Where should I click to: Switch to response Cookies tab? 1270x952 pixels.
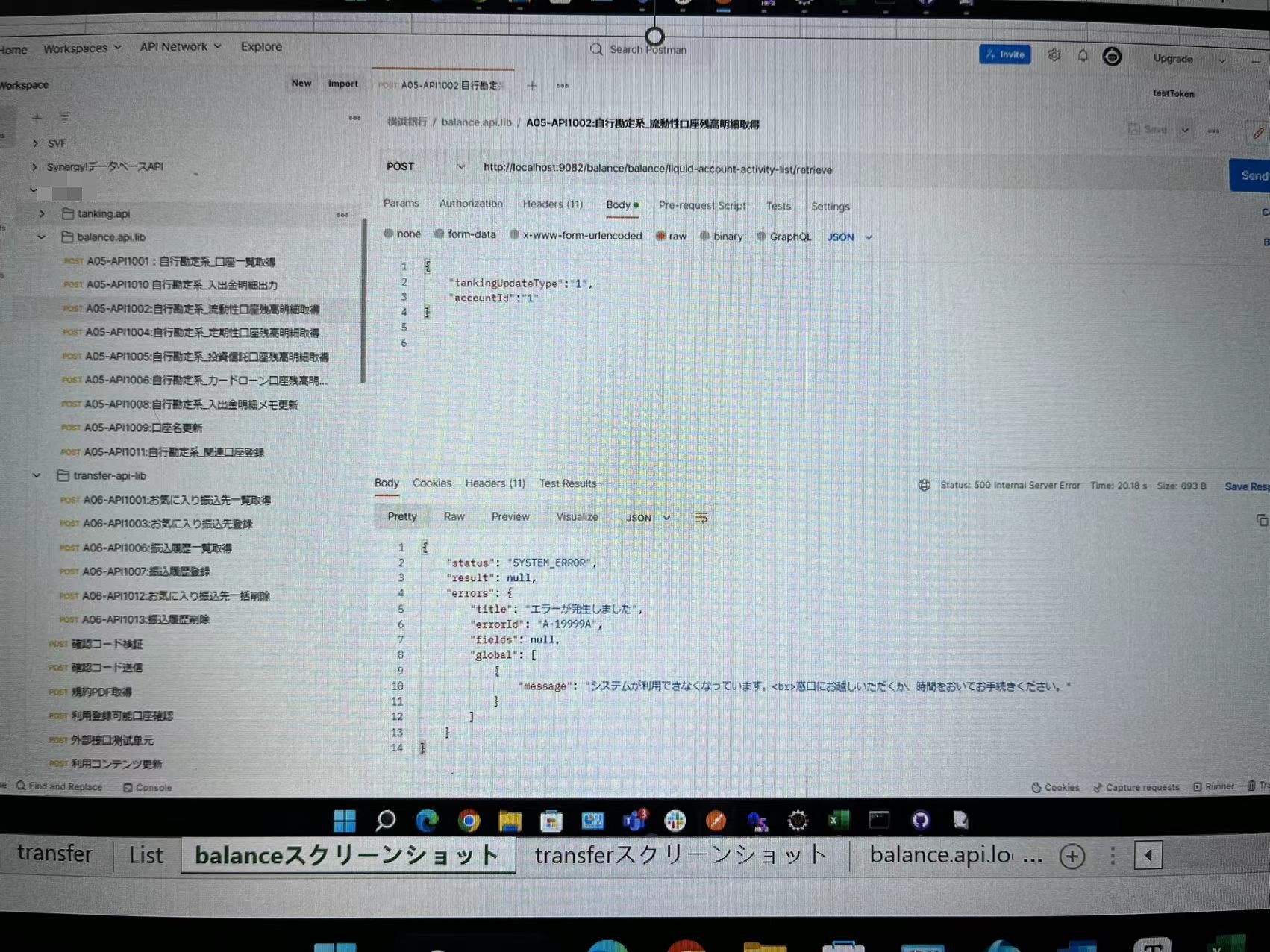[432, 483]
